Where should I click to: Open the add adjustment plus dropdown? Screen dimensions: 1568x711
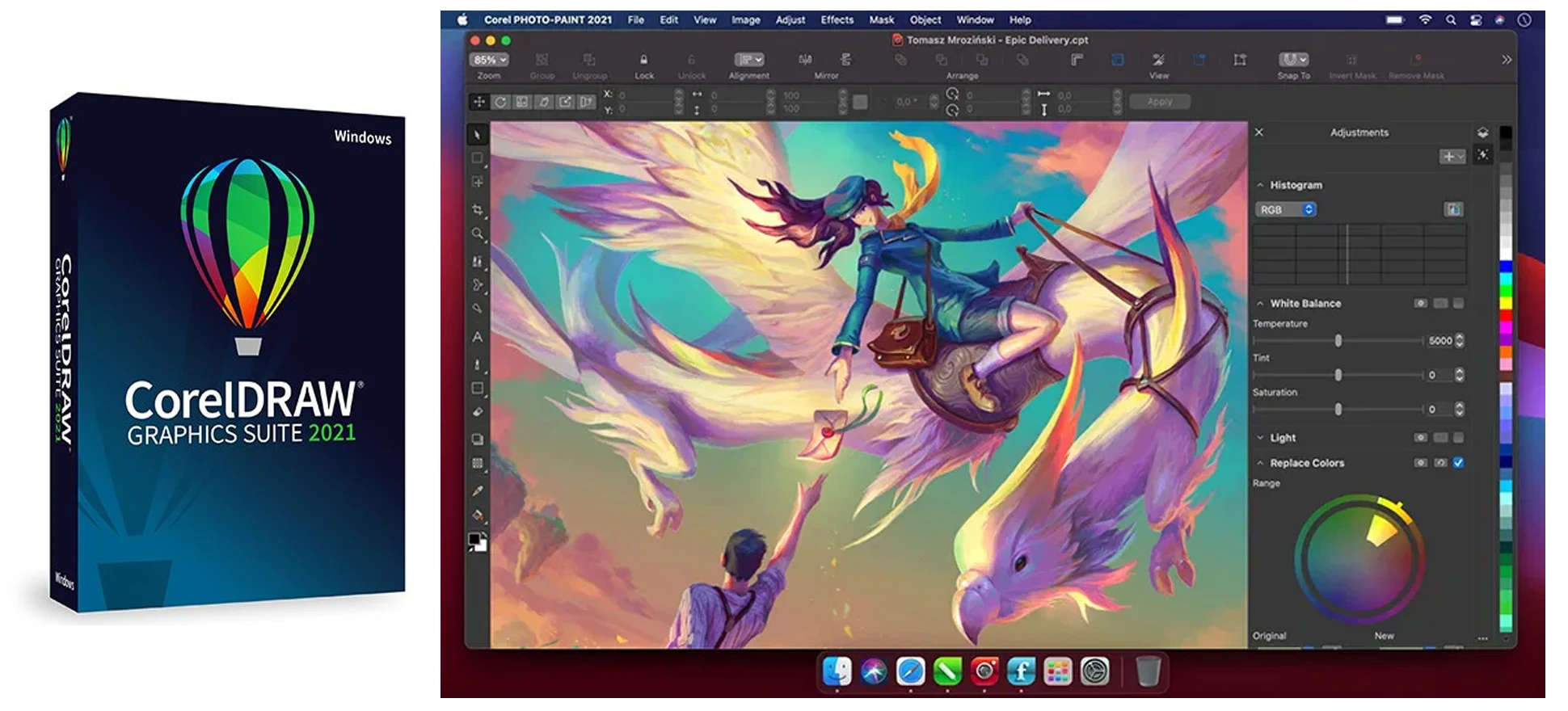click(1452, 156)
